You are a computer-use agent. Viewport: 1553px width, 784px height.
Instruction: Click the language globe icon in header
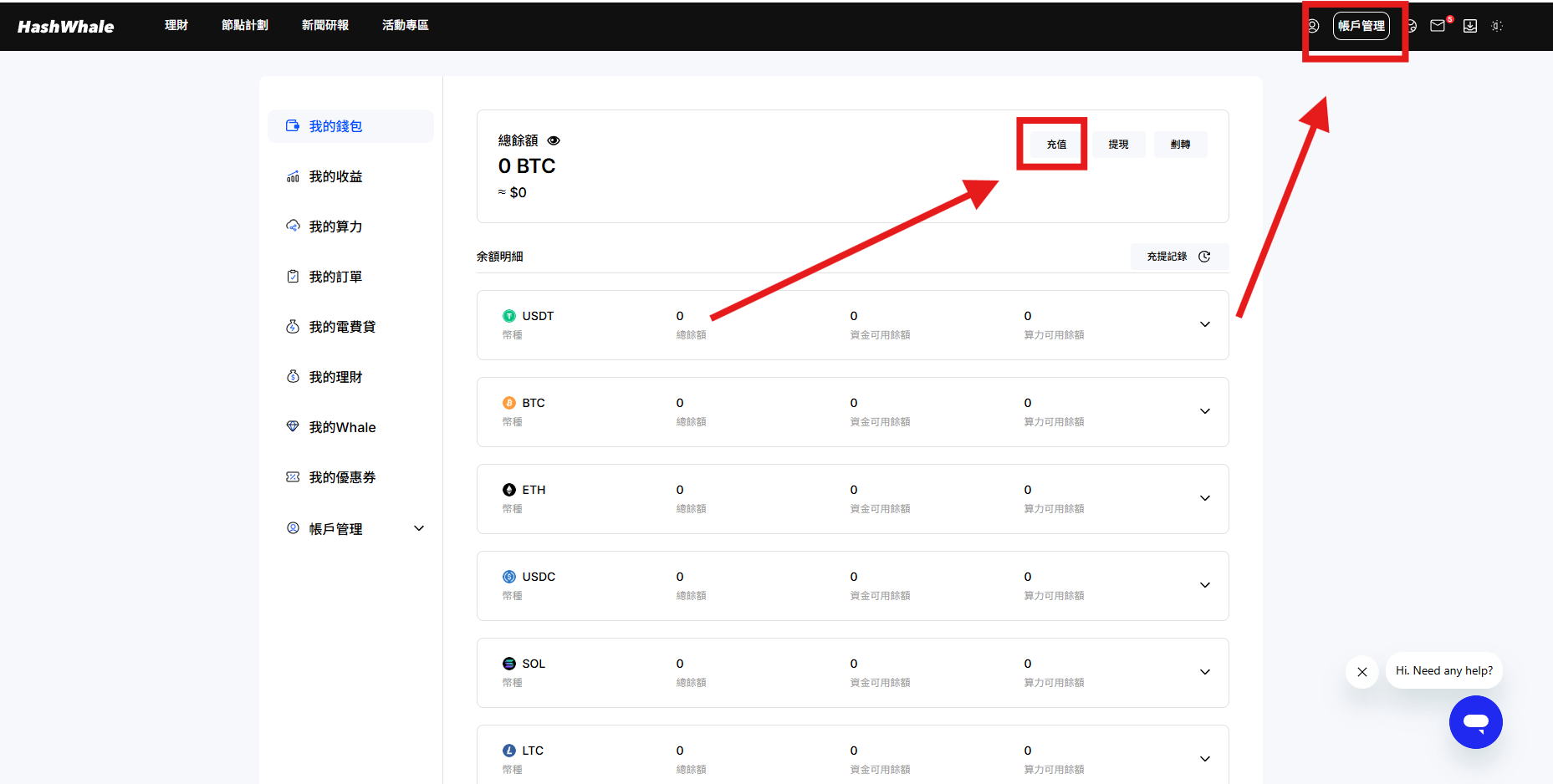point(1412,26)
